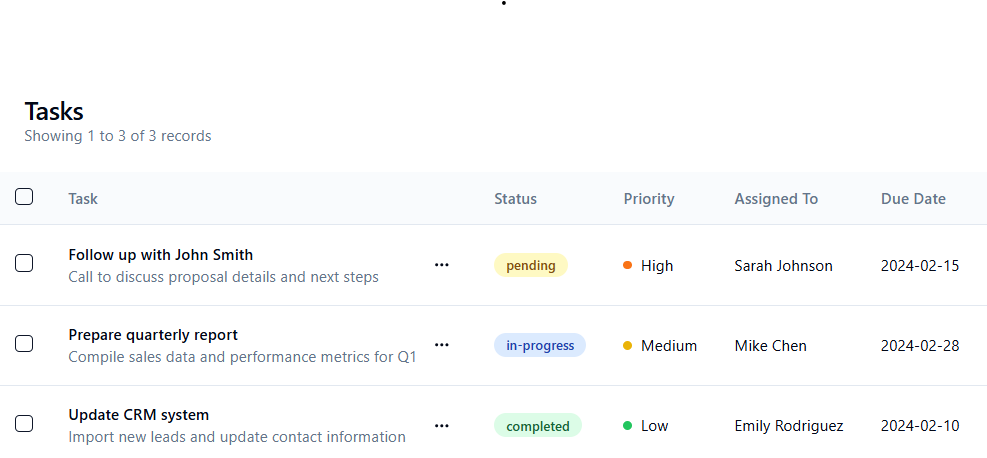Click the green Low priority dot

pyautogui.click(x=627, y=425)
